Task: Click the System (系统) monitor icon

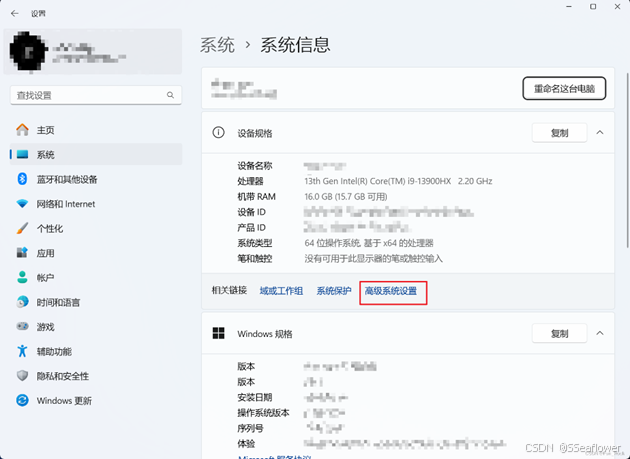Action: pos(22,154)
